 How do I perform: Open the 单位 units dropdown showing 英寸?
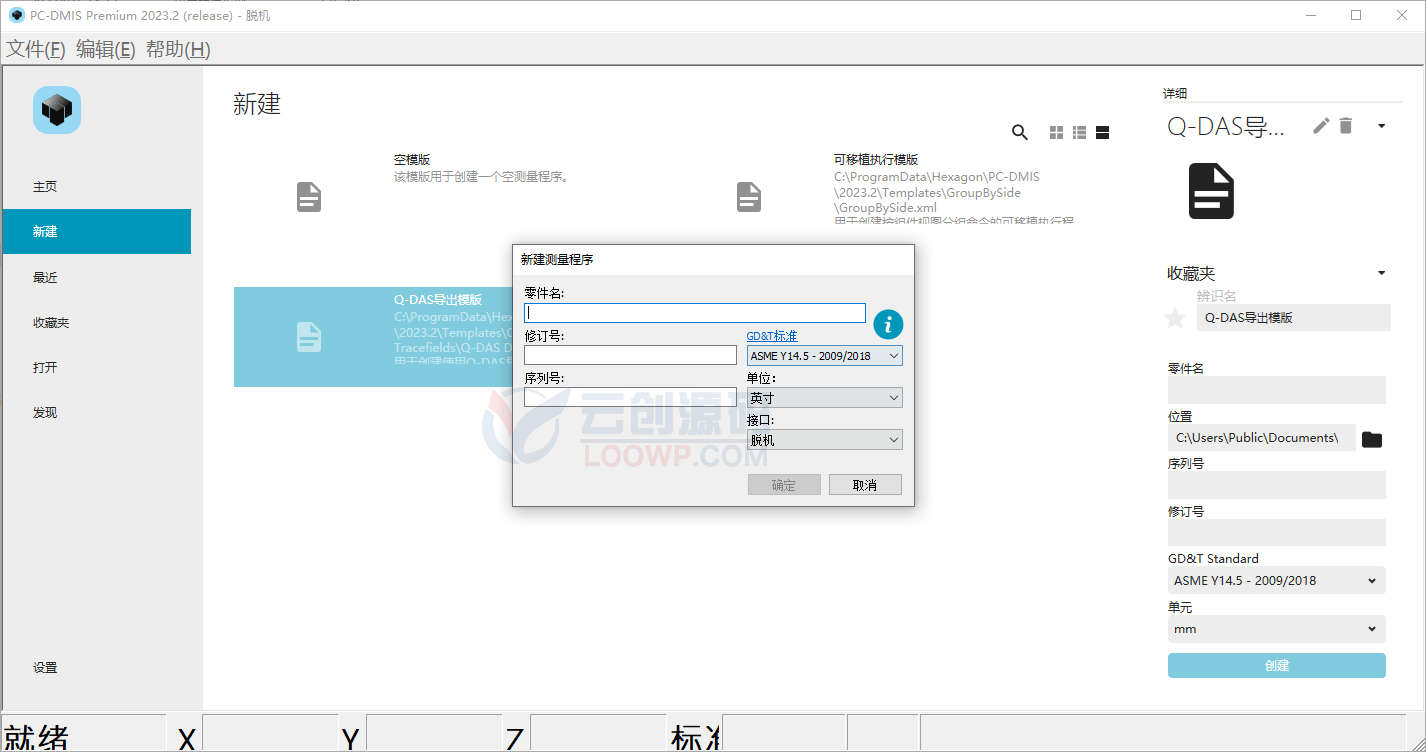pyautogui.click(x=824, y=398)
